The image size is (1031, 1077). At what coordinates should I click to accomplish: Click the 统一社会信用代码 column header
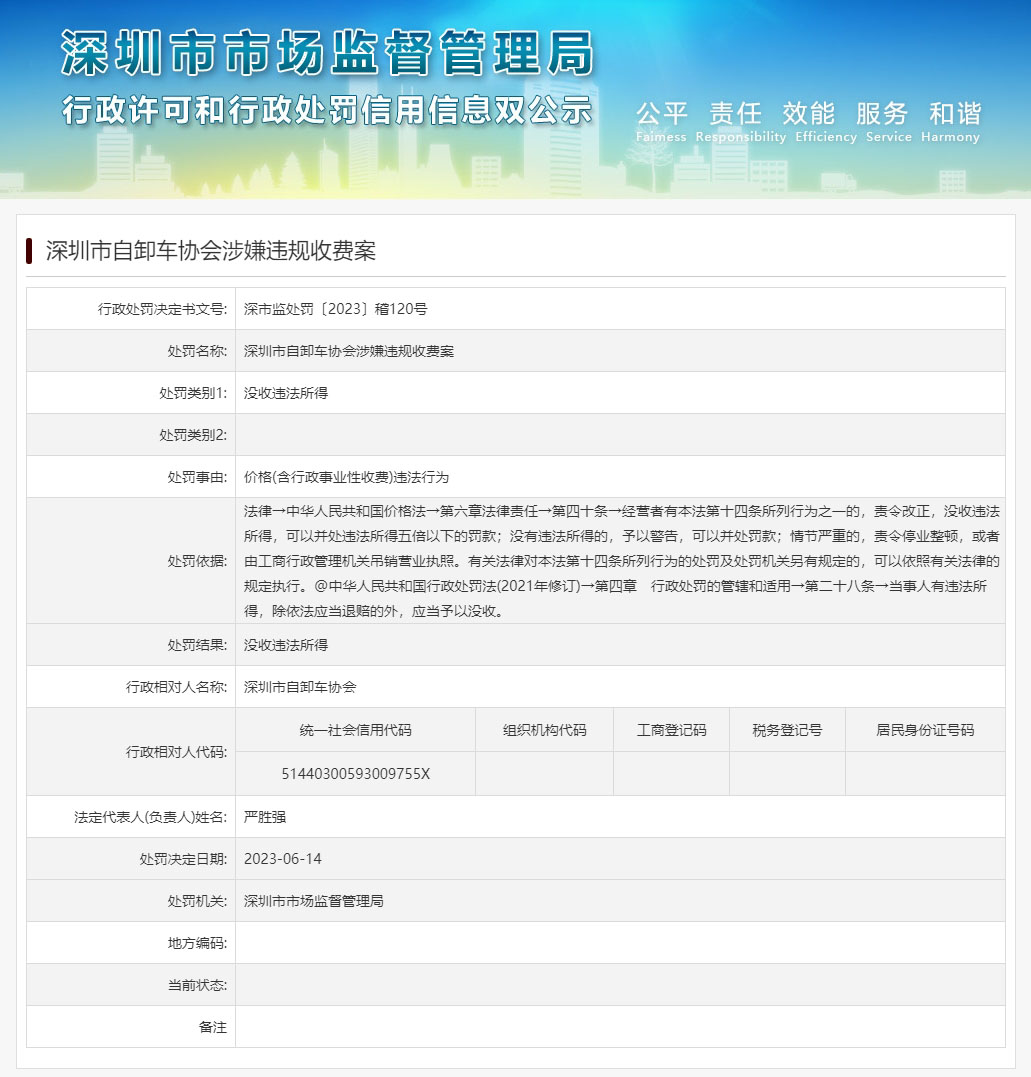pyautogui.click(x=356, y=730)
